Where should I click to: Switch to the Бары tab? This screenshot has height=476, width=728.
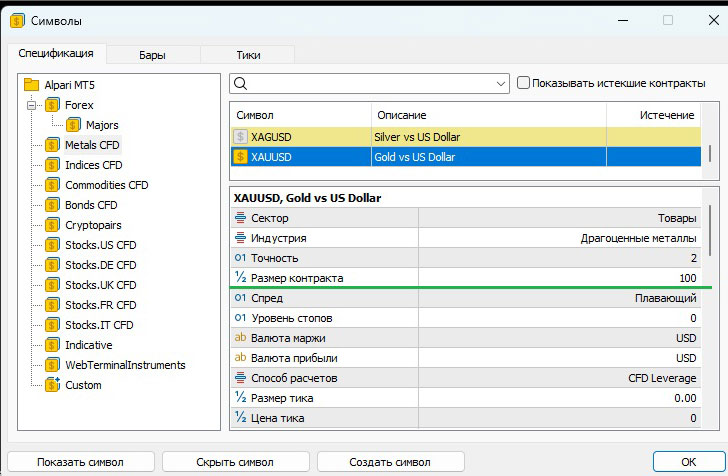tap(152, 54)
